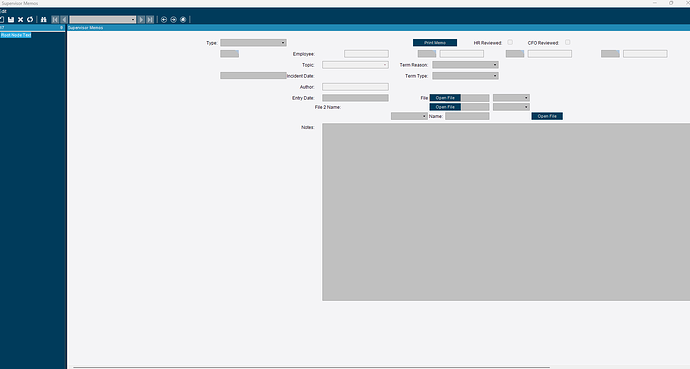Image resolution: width=690 pixels, height=369 pixels.
Task: Click the delete X icon in toolbar
Action: coord(20,19)
